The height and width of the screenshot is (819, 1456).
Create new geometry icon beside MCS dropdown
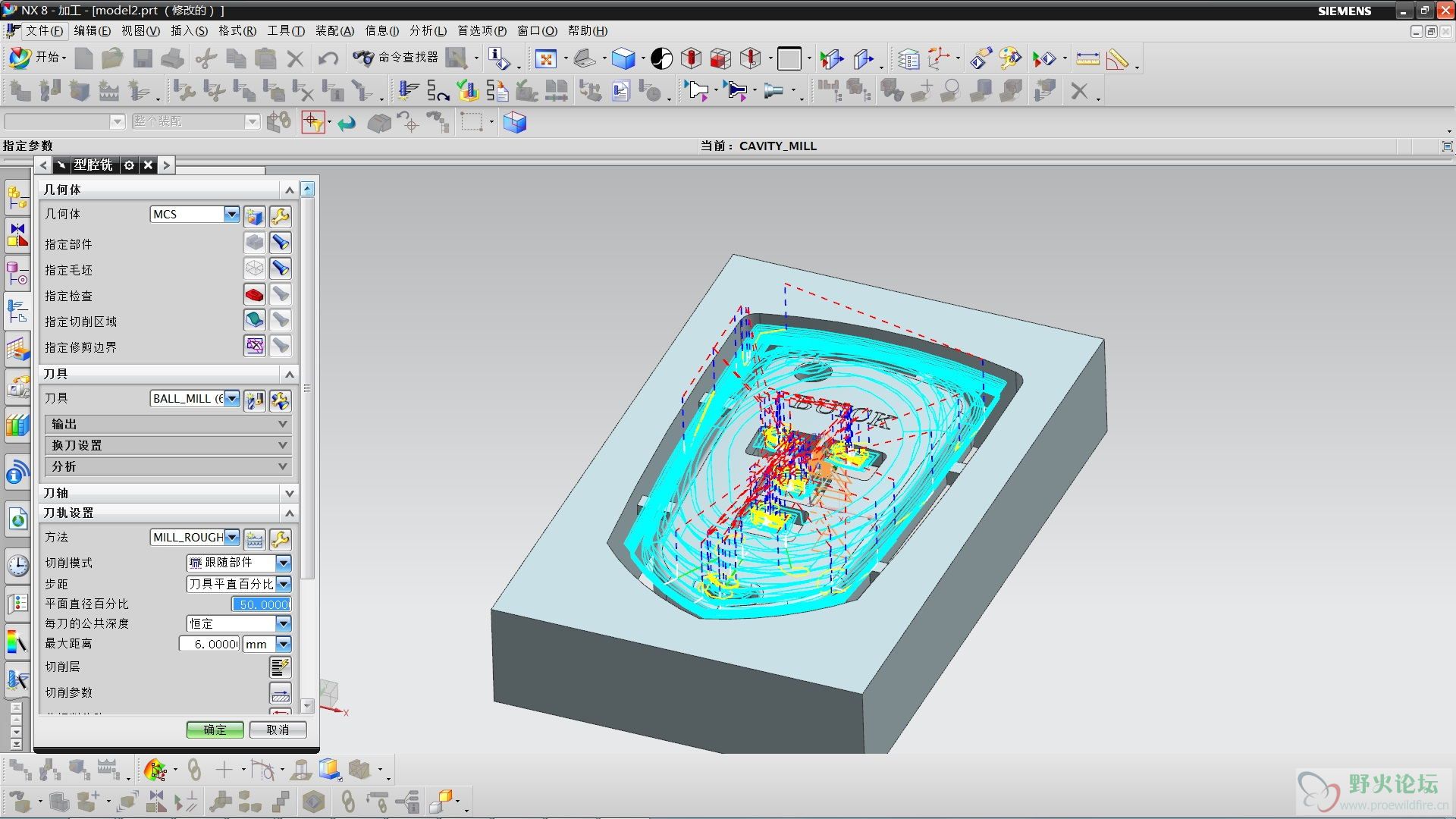pos(255,217)
